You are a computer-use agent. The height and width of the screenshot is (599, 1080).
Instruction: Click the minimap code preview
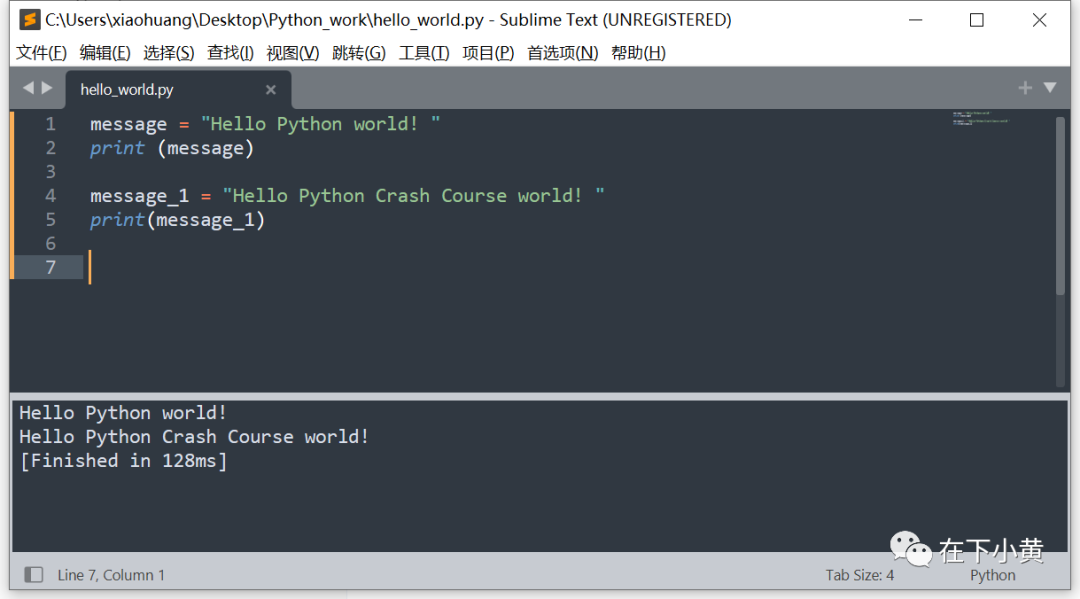(x=981, y=118)
